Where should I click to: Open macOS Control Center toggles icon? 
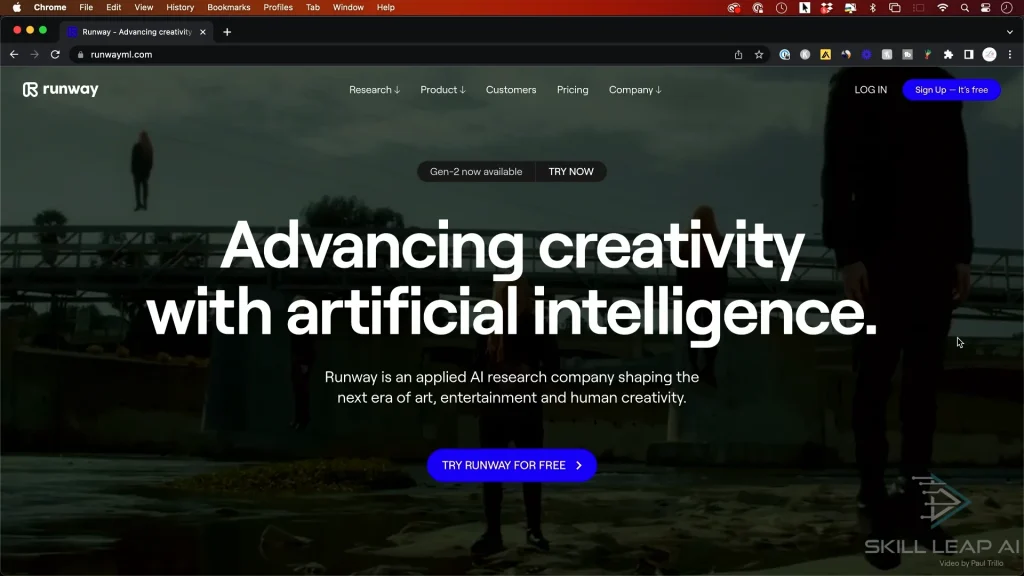pyautogui.click(x=985, y=7)
